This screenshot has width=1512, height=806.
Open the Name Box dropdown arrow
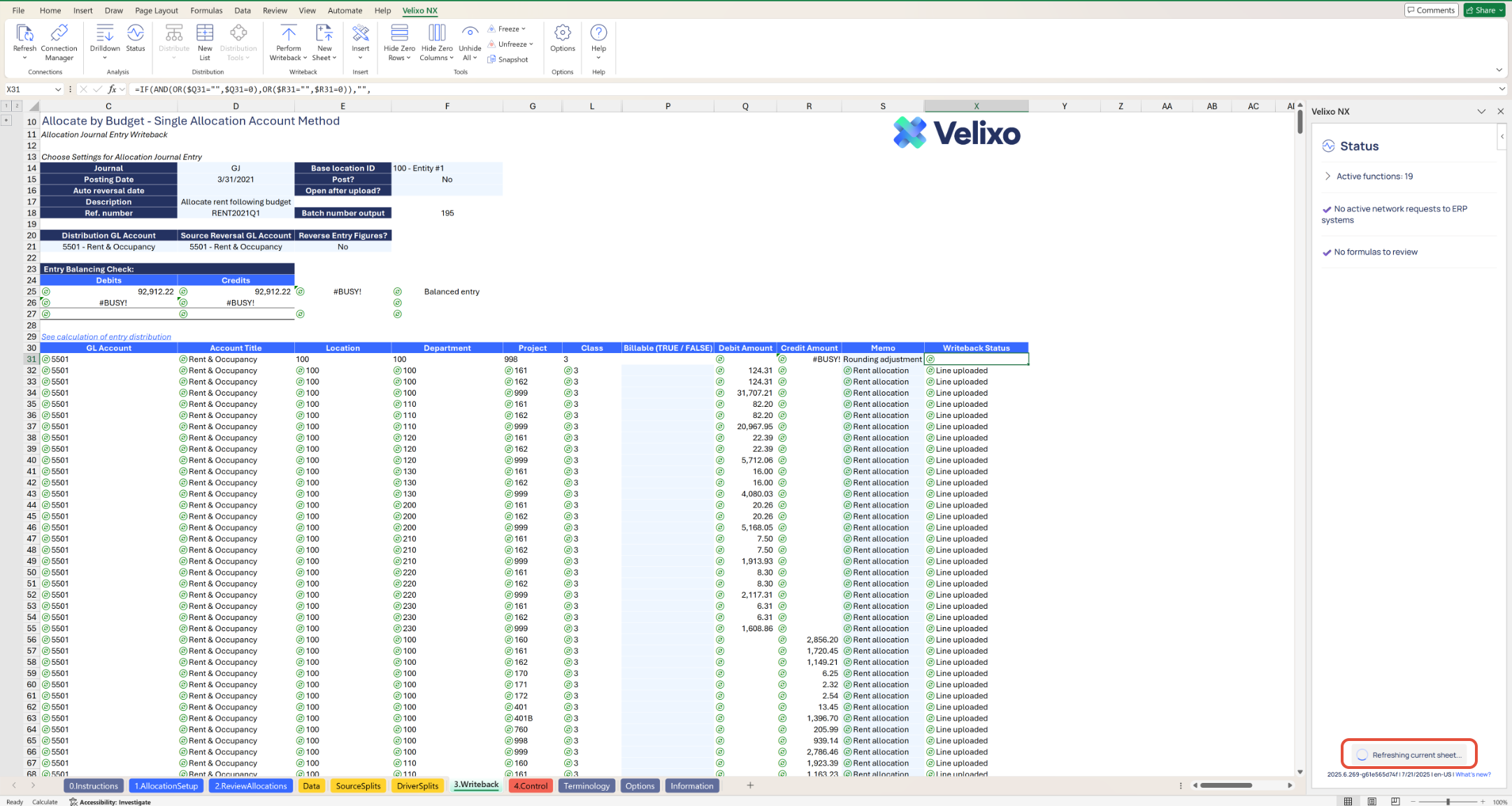57,89
